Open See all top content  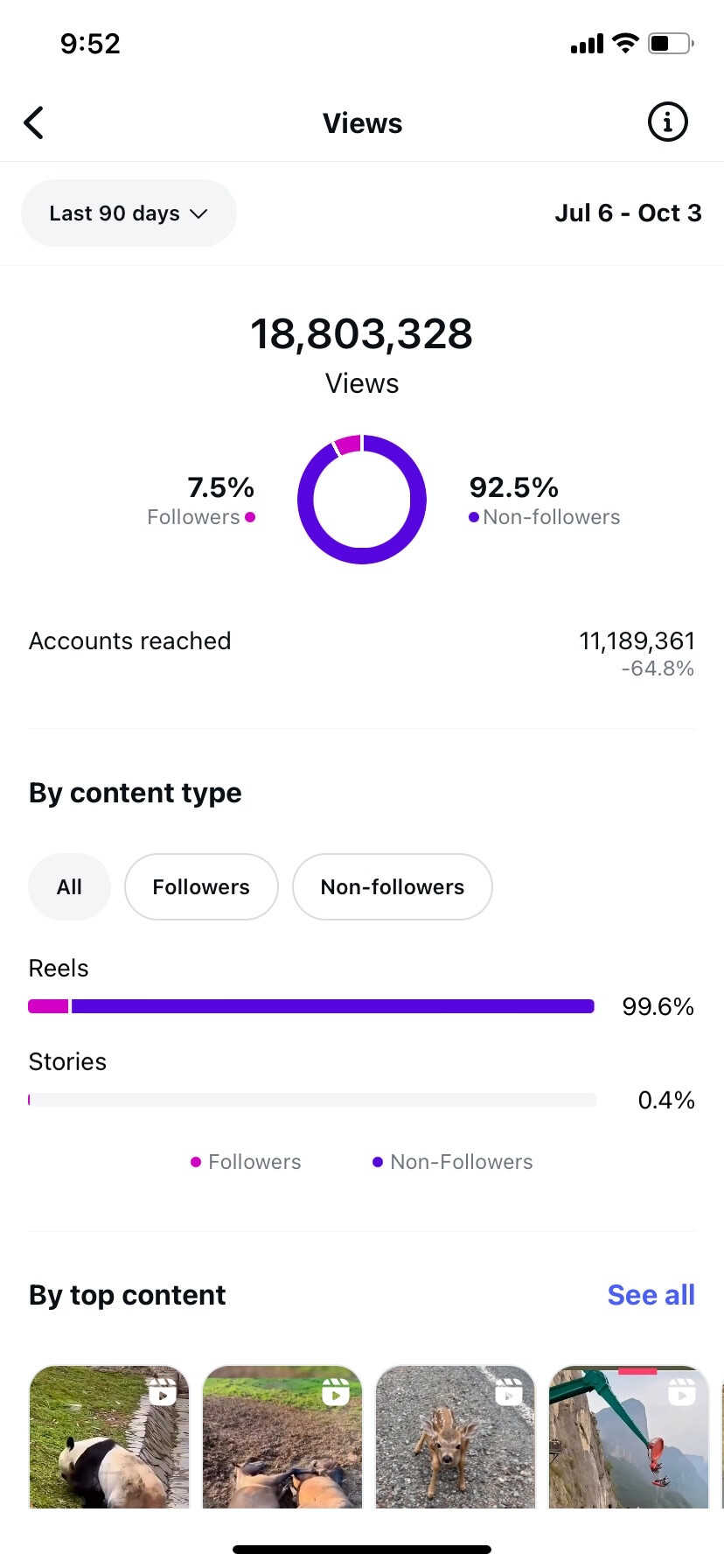tap(651, 1295)
